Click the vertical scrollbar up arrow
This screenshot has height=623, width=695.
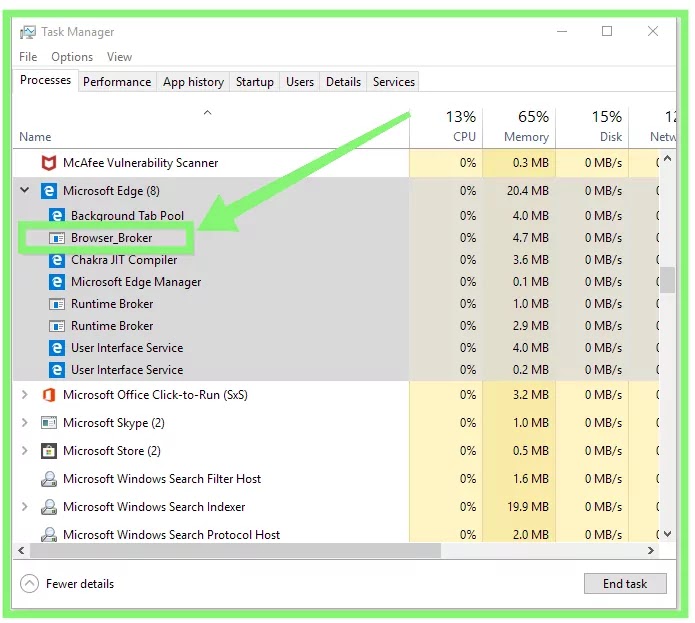(668, 158)
